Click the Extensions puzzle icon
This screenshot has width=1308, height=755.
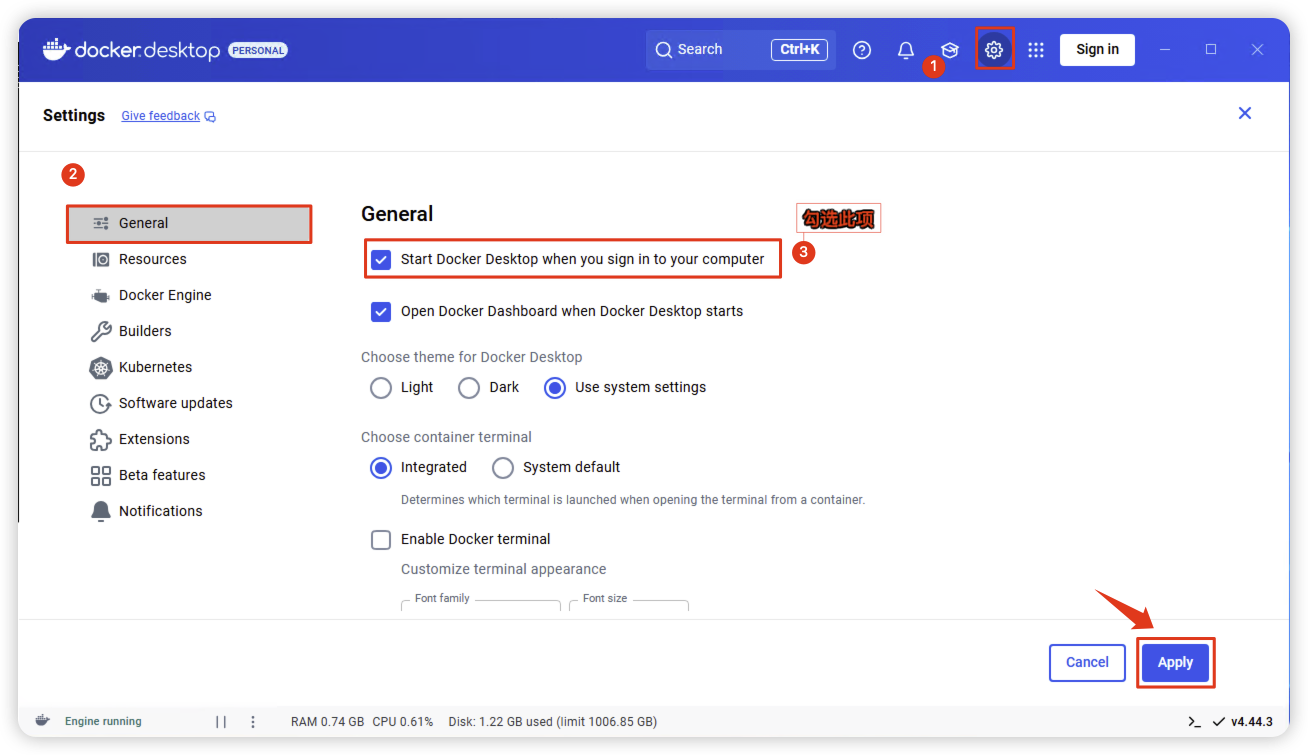pyautogui.click(x=101, y=439)
